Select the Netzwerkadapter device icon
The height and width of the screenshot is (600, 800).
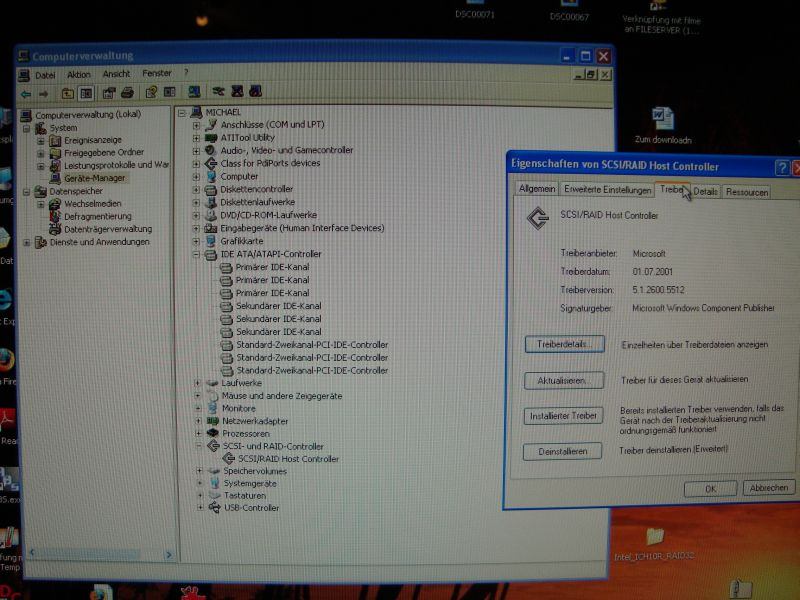tap(213, 421)
